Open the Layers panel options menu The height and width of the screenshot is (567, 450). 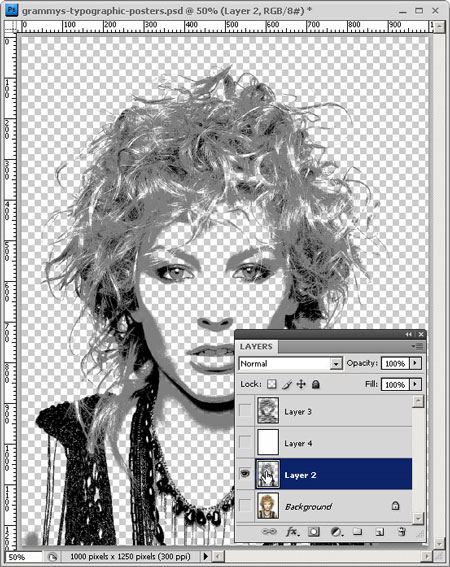(417, 346)
